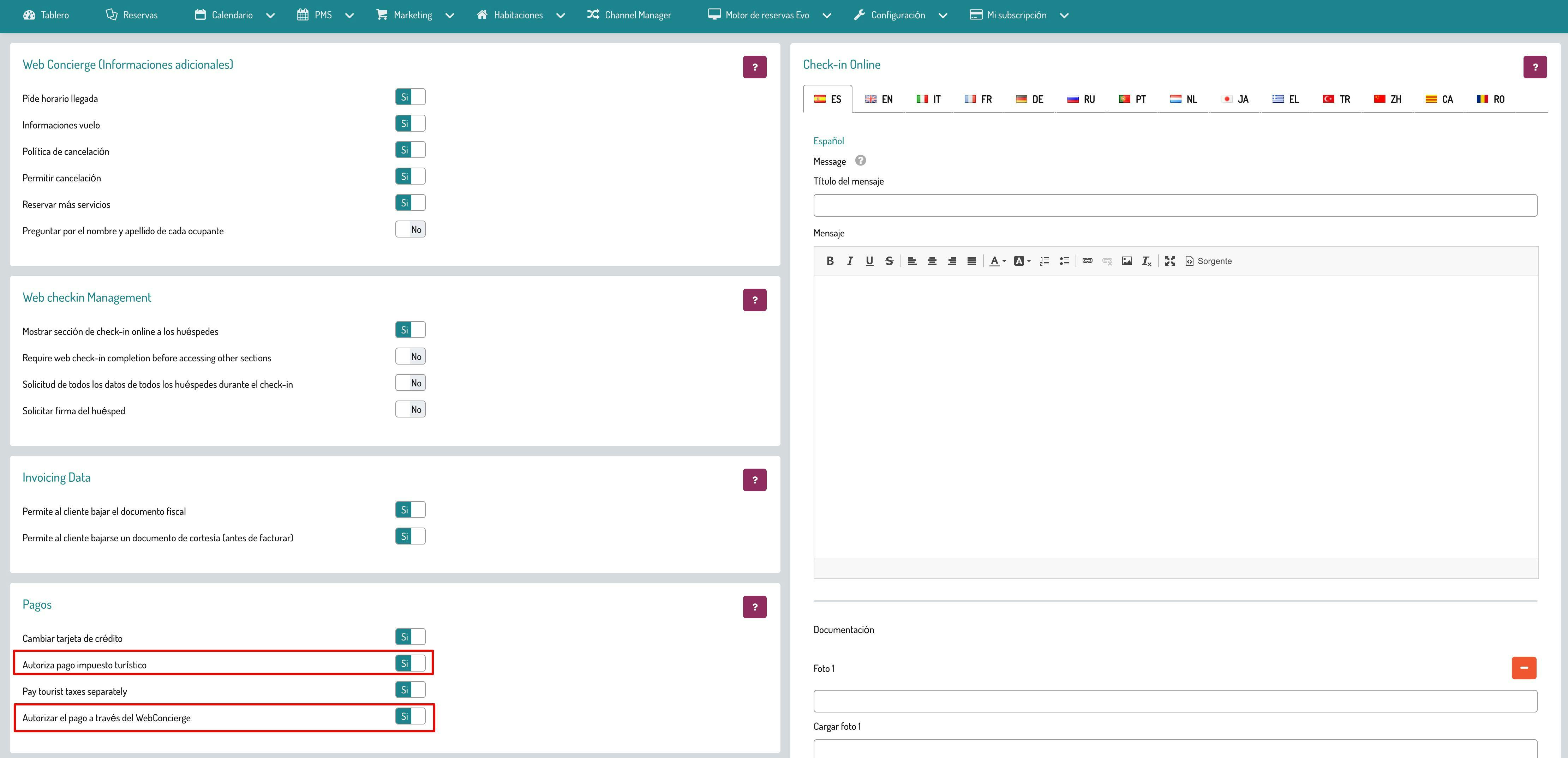Disable Pay tourist taxes separately
1568x758 pixels.
(410, 690)
